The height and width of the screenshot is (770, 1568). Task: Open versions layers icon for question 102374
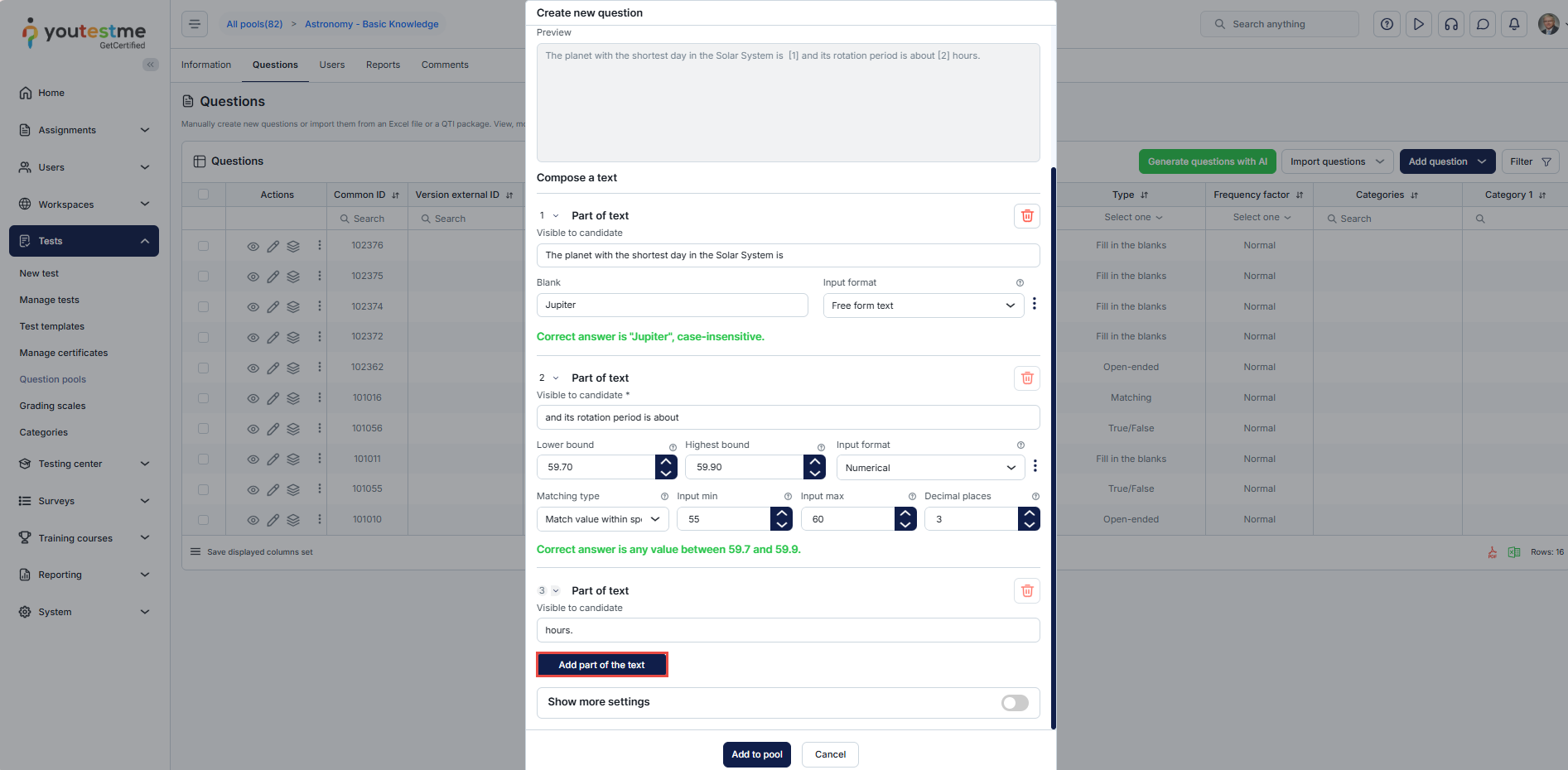point(293,307)
